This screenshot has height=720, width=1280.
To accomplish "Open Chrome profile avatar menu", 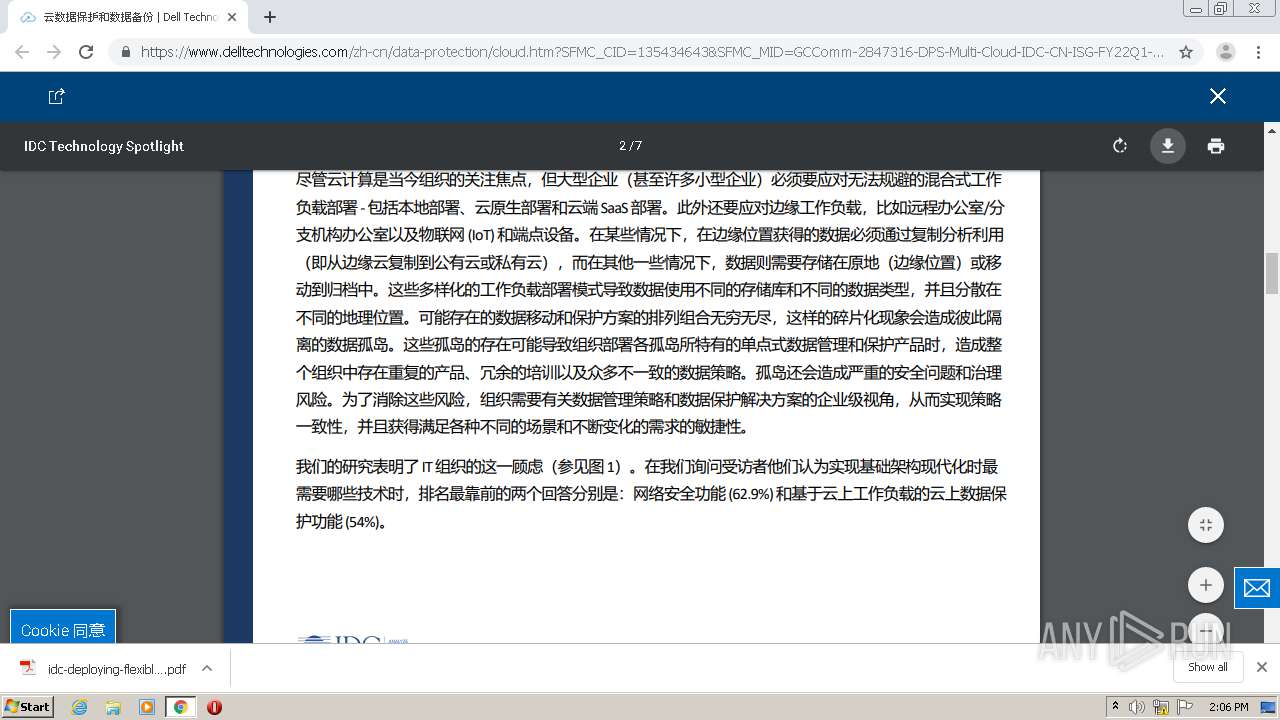I will click(1226, 52).
